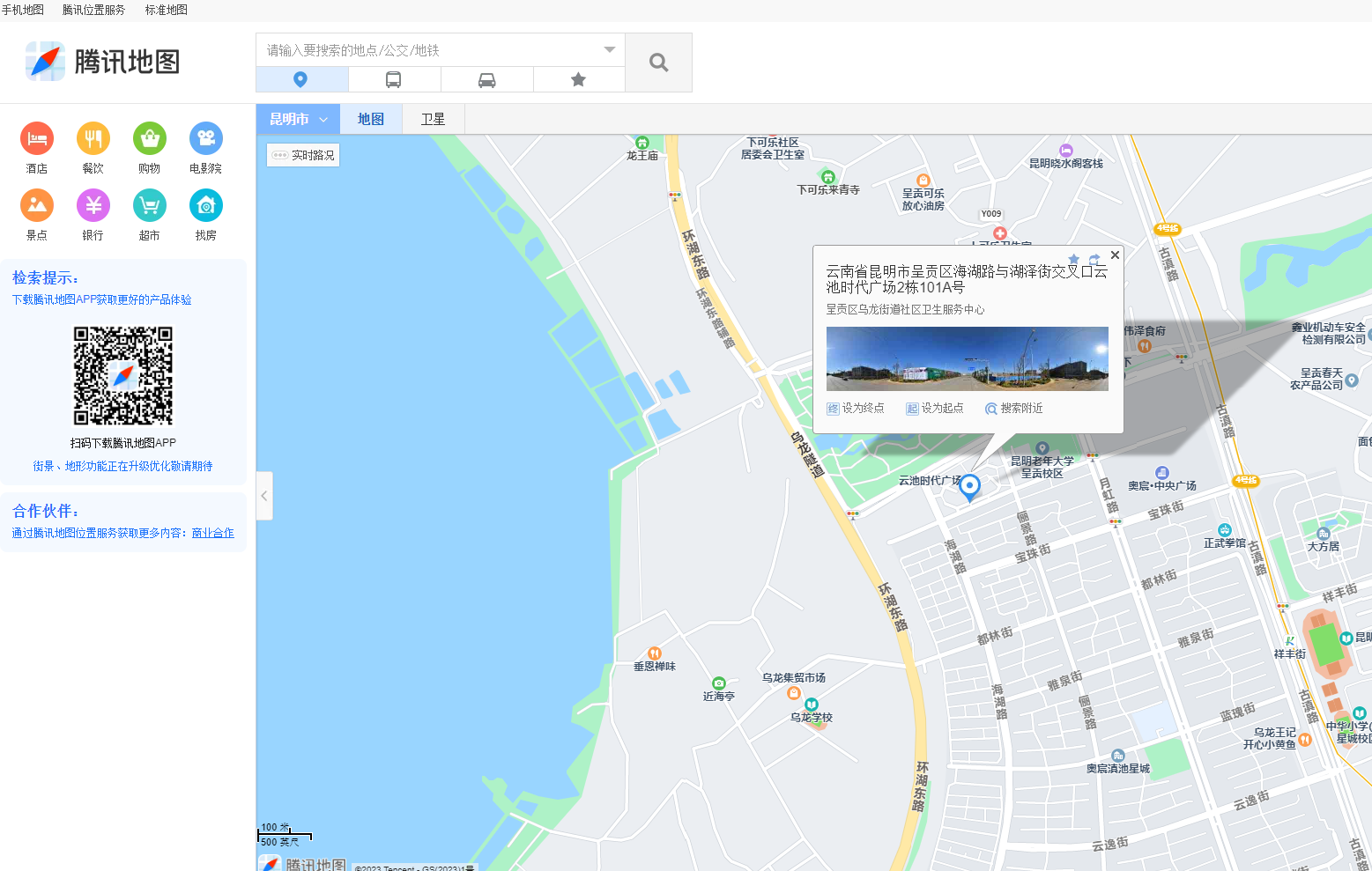The image size is (1372, 871).
Task: Open the 找房 house finding icon
Action: coord(206,205)
